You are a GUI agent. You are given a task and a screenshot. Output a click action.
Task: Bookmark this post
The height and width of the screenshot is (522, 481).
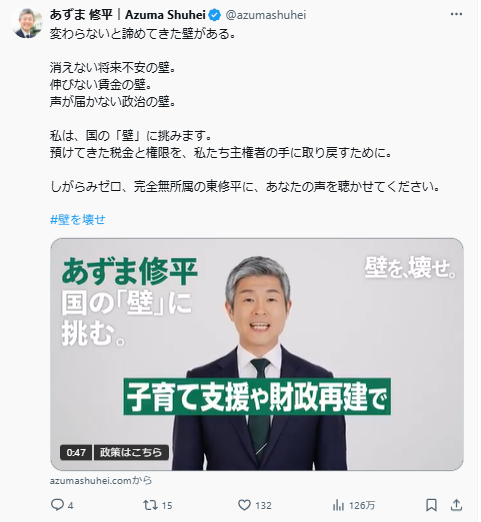[431, 505]
